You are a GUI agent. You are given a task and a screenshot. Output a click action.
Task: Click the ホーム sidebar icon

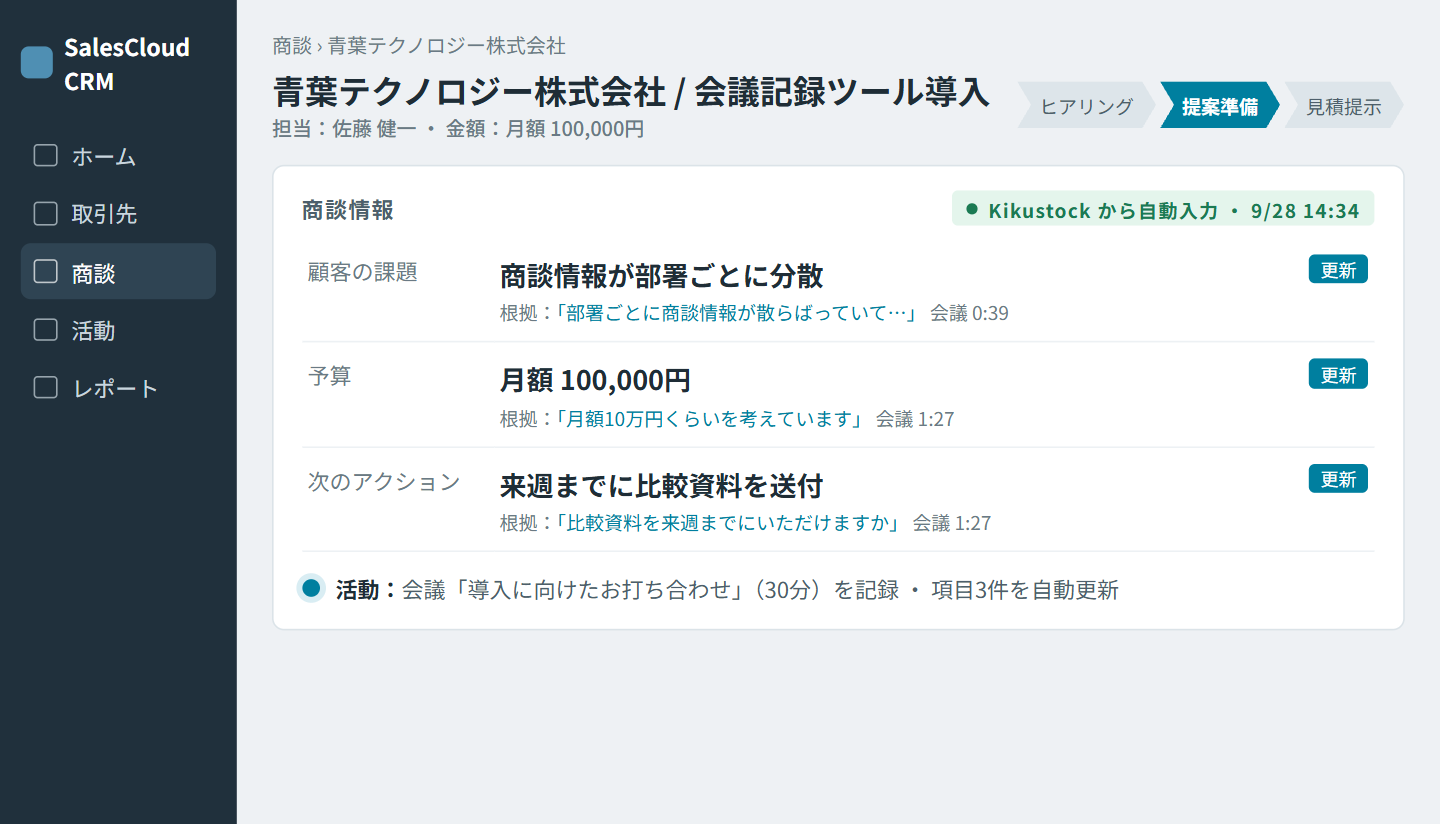pyautogui.click(x=46, y=156)
